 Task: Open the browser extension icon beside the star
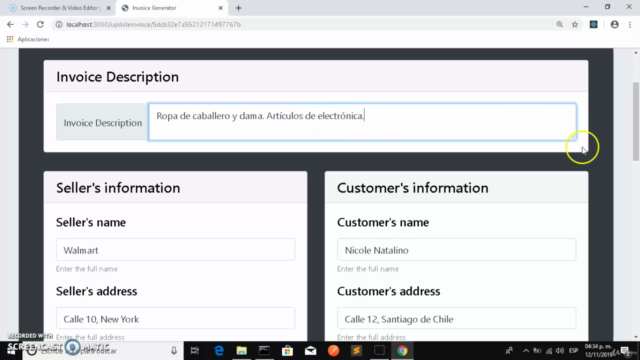click(593, 24)
